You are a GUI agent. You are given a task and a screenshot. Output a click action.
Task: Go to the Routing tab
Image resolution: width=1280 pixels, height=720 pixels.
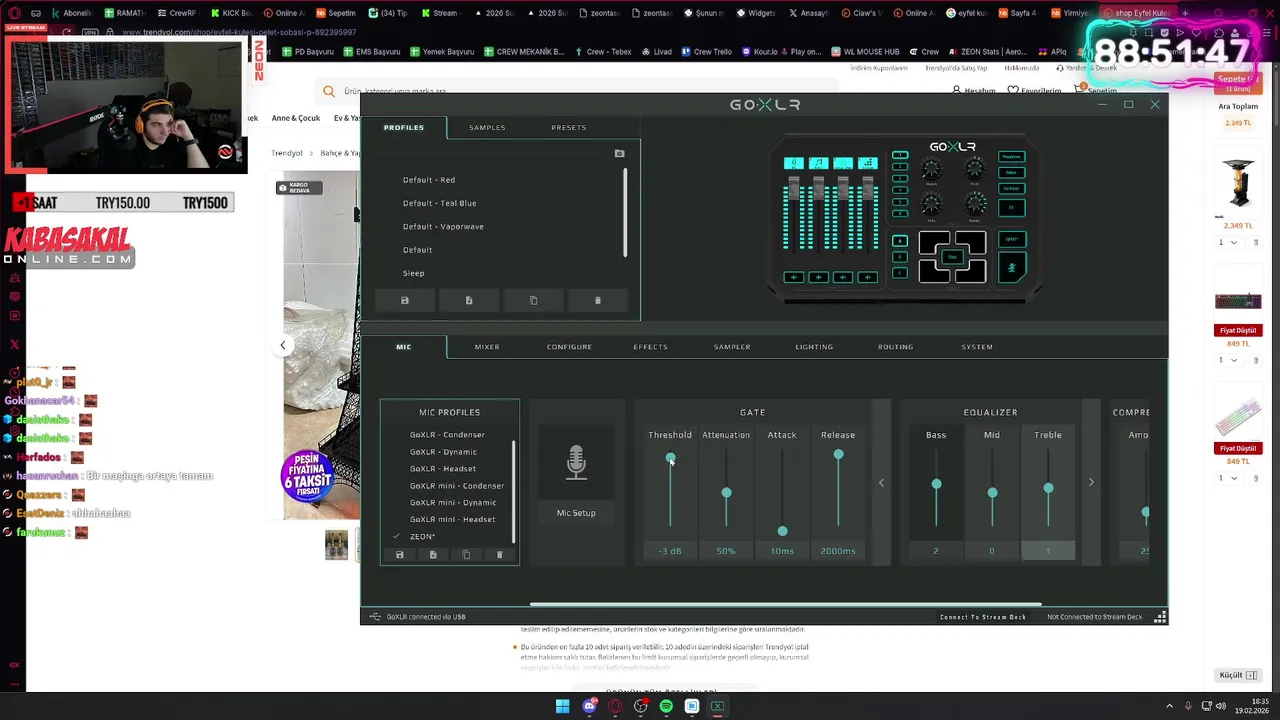tap(895, 347)
